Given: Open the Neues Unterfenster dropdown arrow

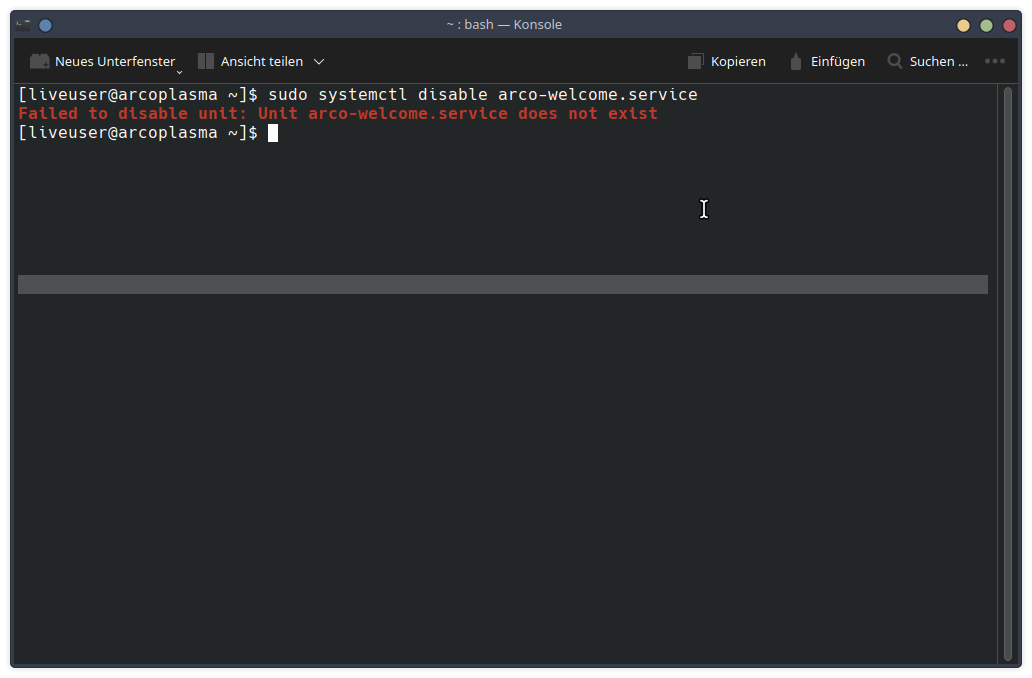Looking at the screenshot, I should (179, 71).
